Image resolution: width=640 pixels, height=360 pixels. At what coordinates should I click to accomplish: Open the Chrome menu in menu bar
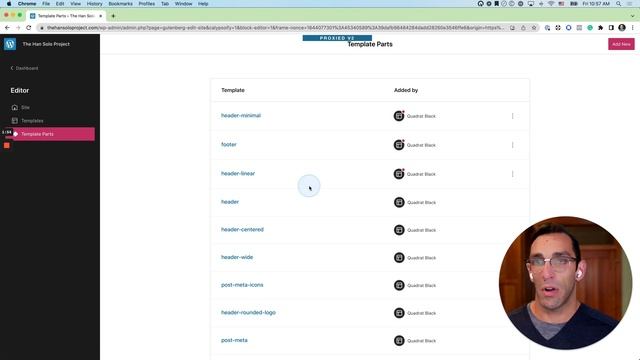pyautogui.click(x=27, y=4)
